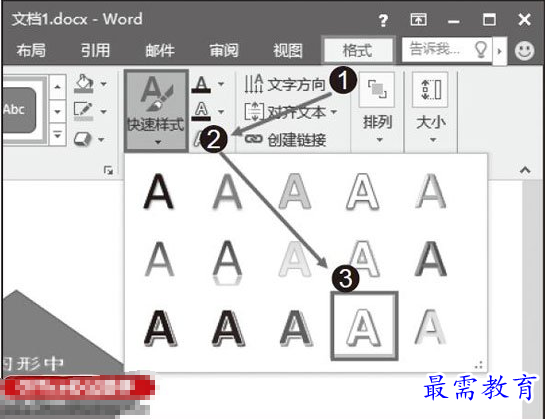
Task: Choose second bold WordArt in third row
Action: [228, 328]
